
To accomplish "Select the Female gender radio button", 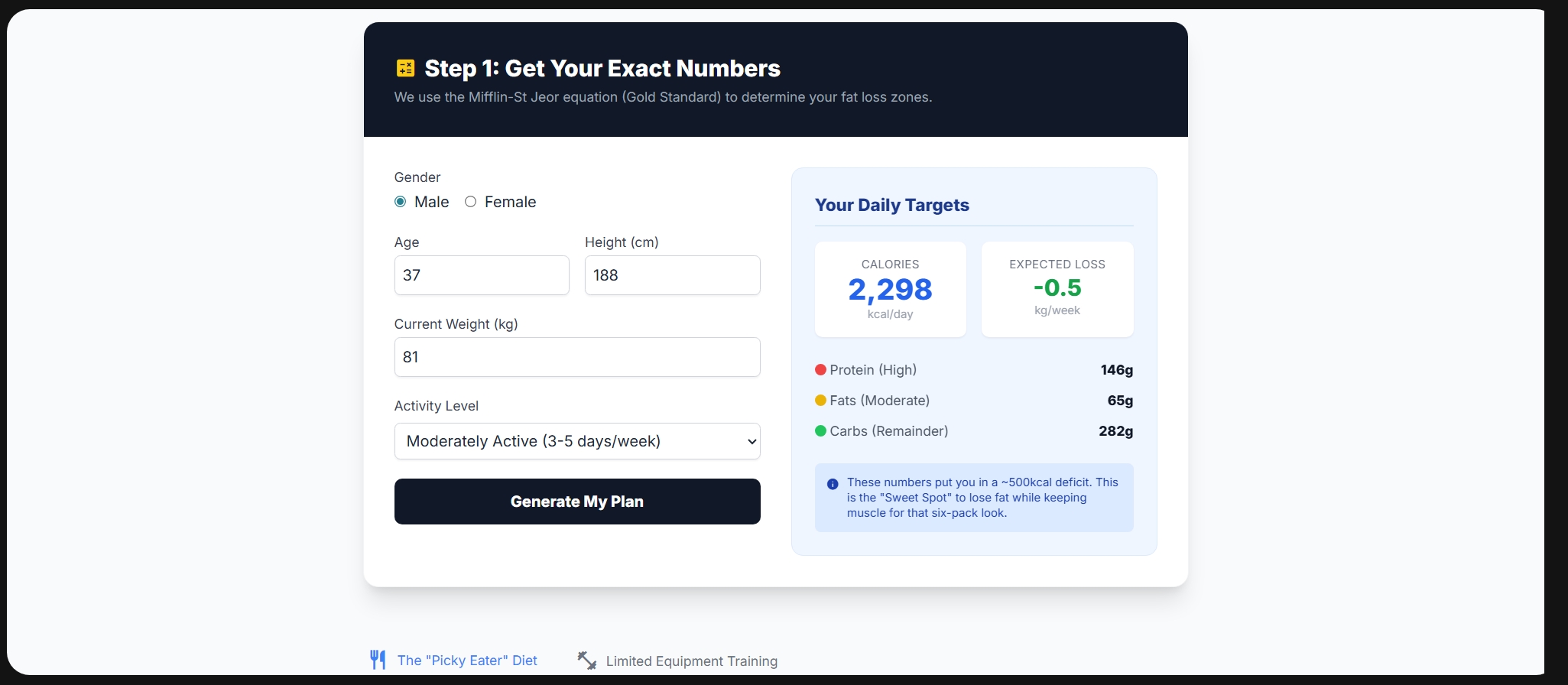I will 471,202.
